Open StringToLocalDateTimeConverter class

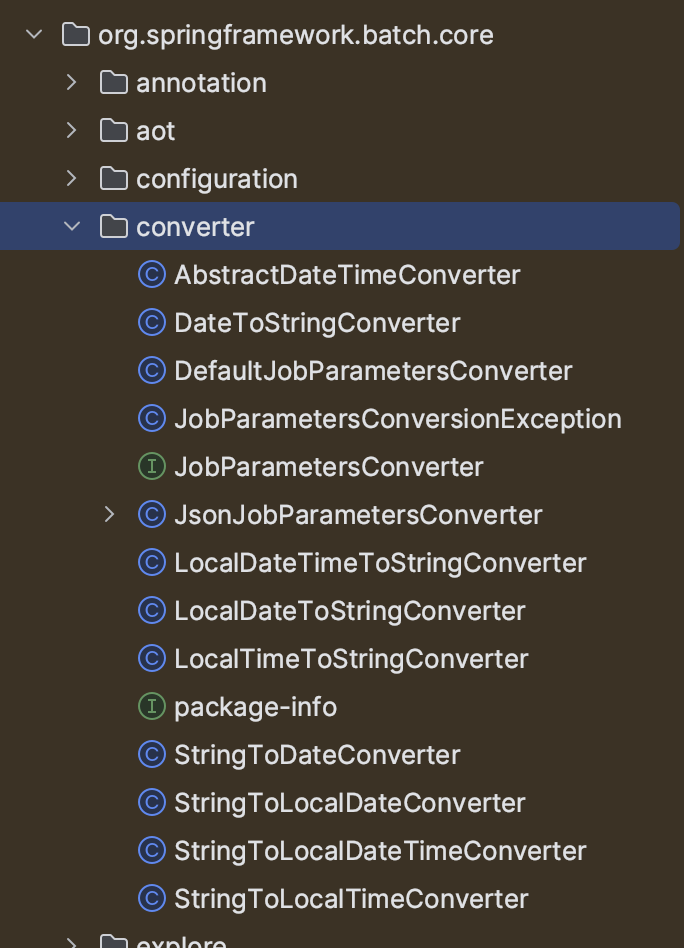click(380, 852)
